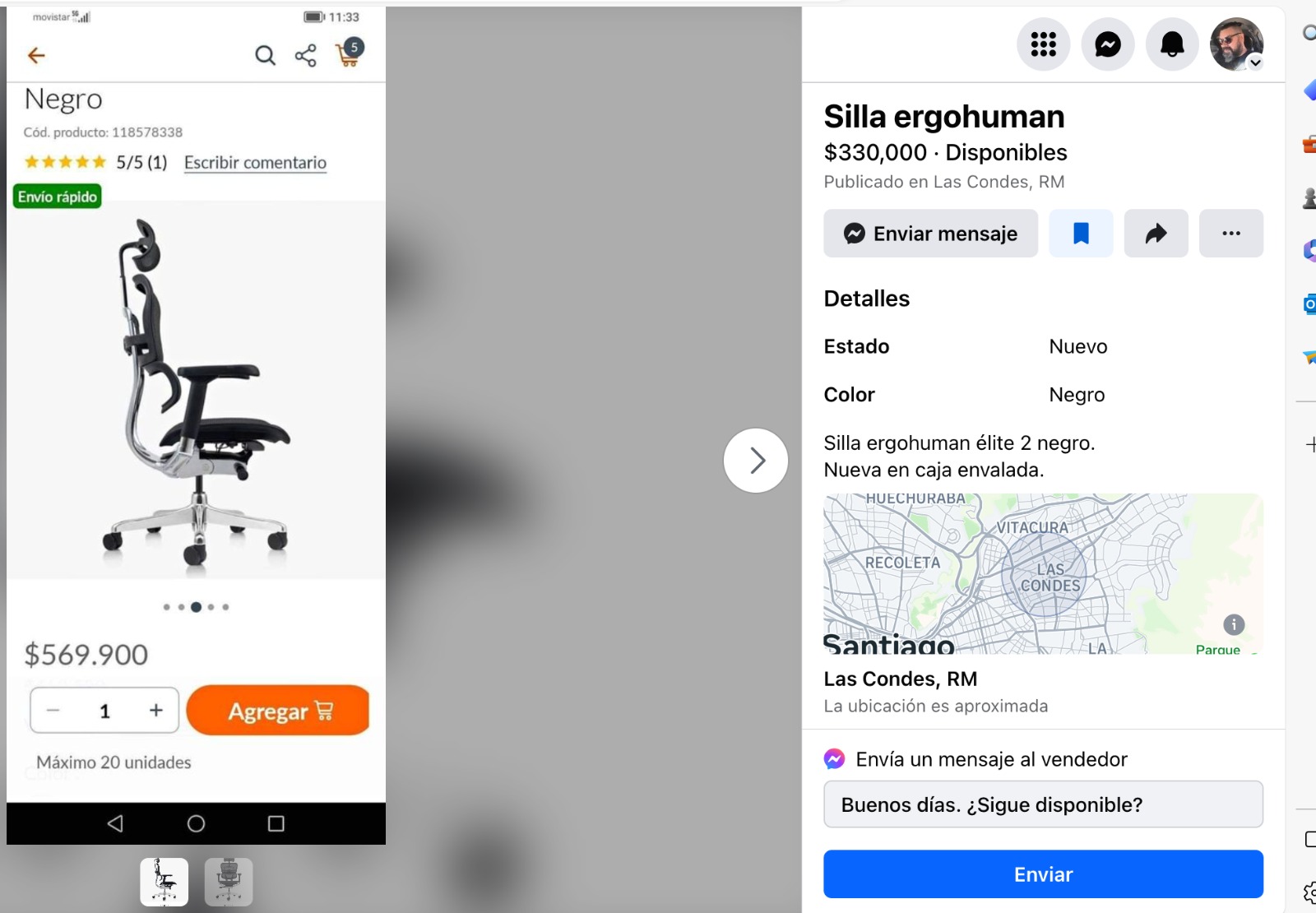Save listing with the bookmark icon
The image size is (1316, 913).
(1081, 234)
